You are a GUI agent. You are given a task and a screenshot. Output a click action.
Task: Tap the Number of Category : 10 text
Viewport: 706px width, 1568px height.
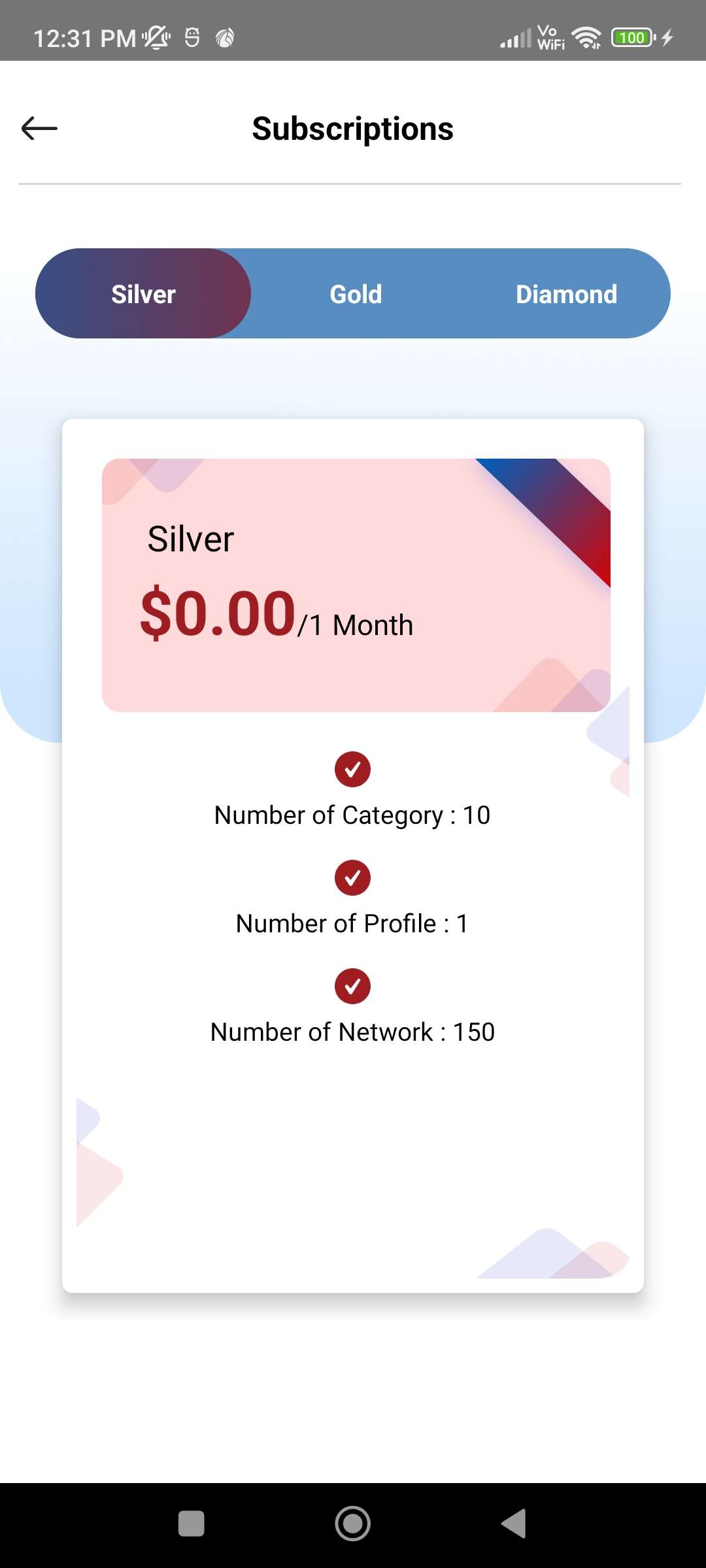[352, 815]
